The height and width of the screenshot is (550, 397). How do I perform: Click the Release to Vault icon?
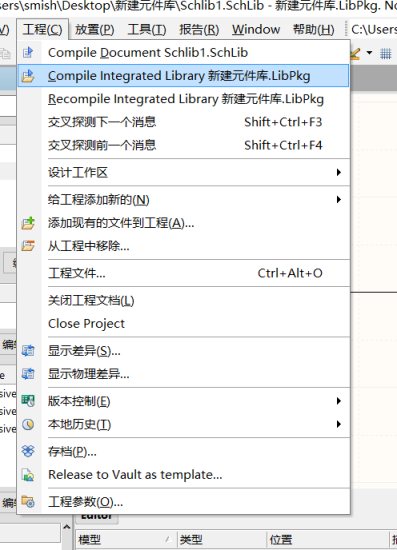click(x=28, y=475)
